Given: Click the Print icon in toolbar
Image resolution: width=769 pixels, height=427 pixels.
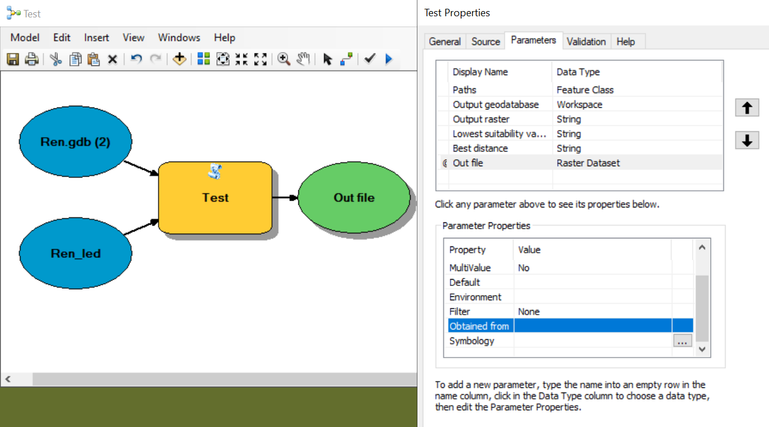Looking at the screenshot, I should (x=32, y=59).
